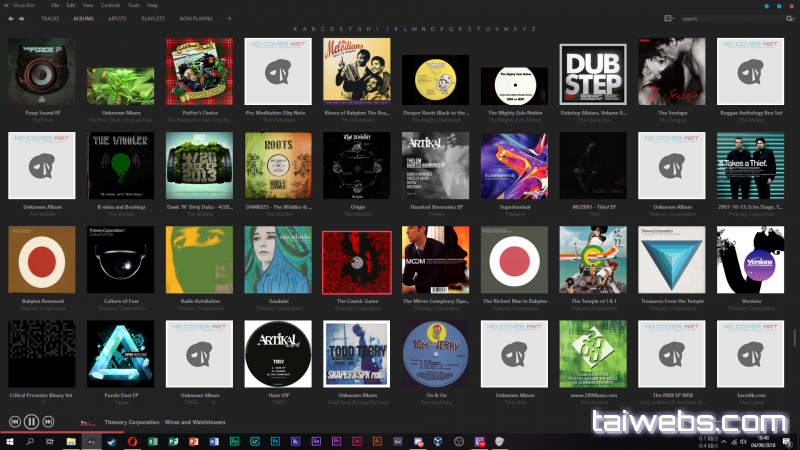Launch Opera browser from the taskbar
The height and width of the screenshot is (450, 800).
[132, 441]
